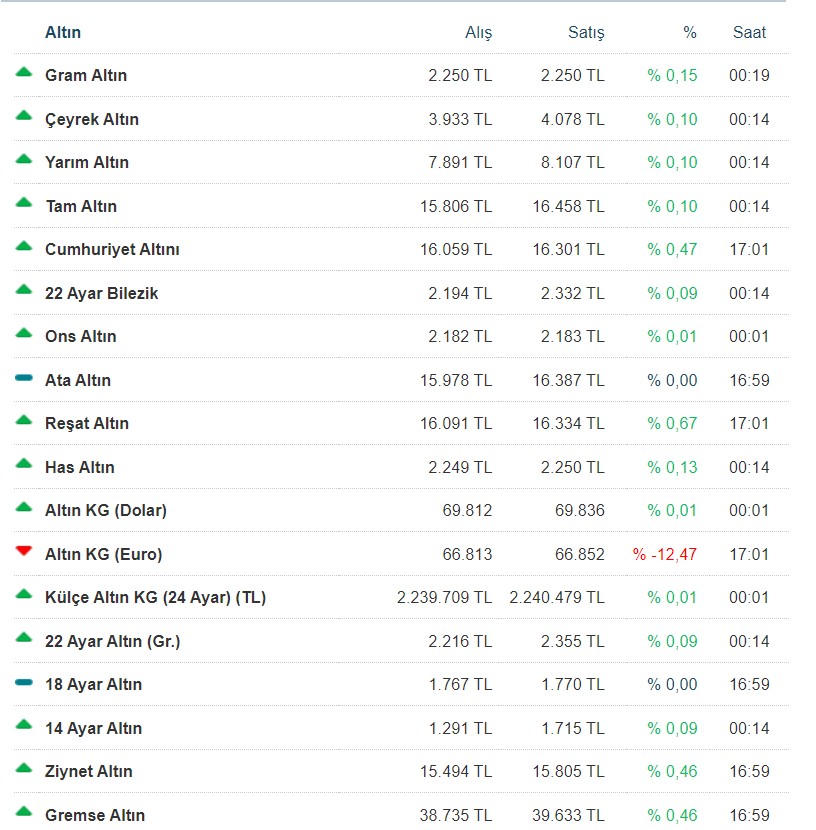This screenshot has height=830, width=816.
Task: Open the Ziynet Altın link
Action: [89, 771]
